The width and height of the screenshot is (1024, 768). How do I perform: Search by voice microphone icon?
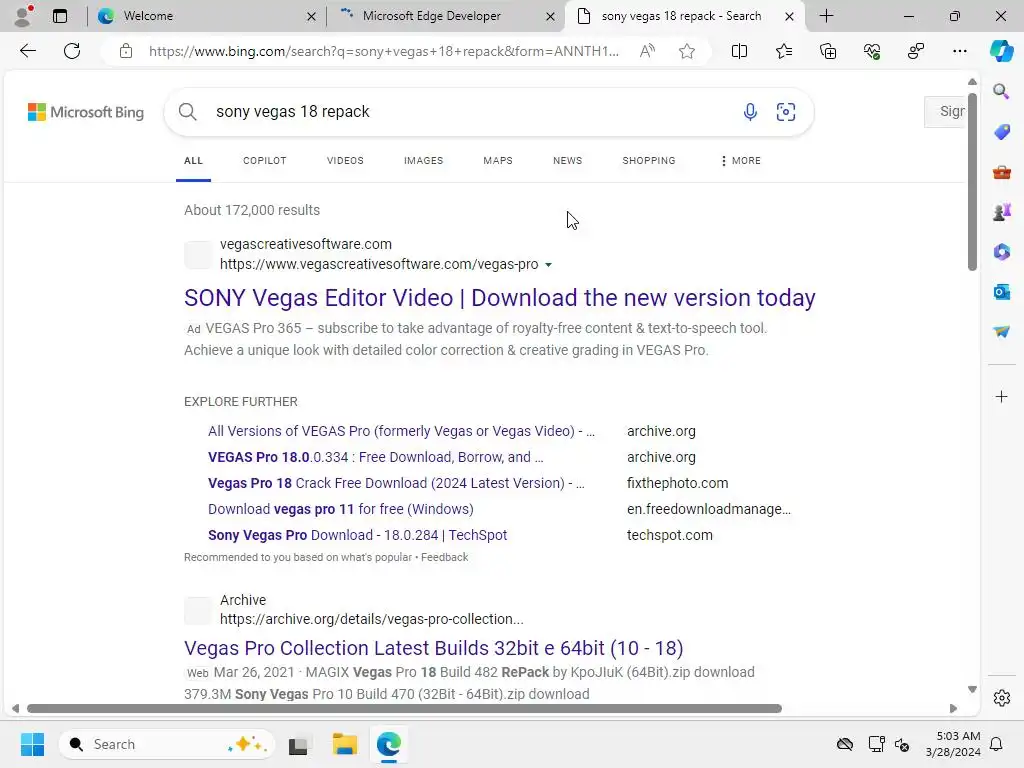750,112
